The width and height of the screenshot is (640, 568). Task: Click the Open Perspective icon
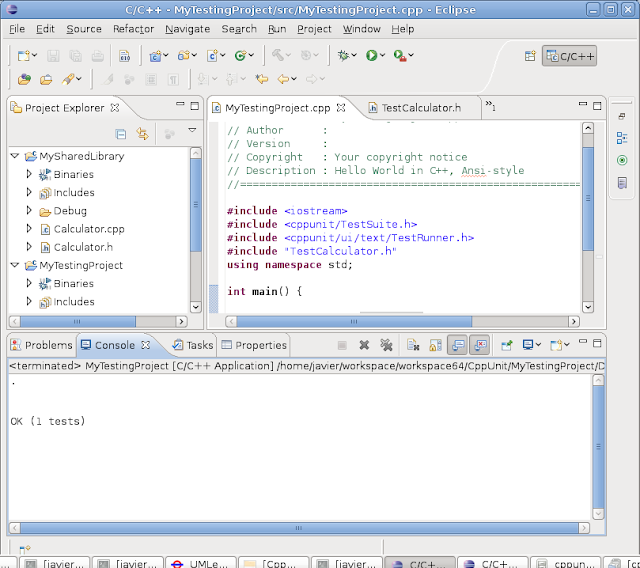click(530, 56)
